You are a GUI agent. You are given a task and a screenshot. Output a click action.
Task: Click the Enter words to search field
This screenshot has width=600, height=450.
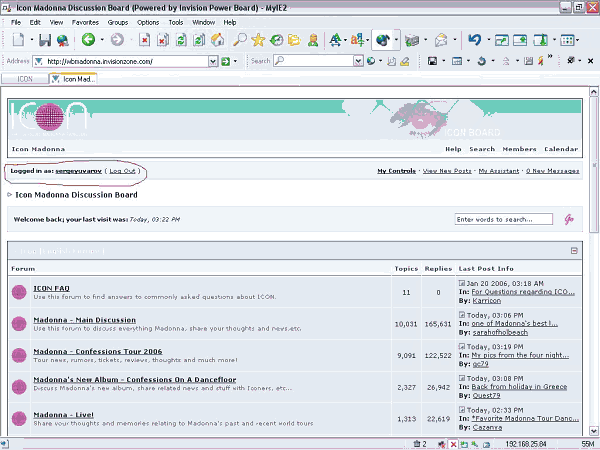click(504, 219)
